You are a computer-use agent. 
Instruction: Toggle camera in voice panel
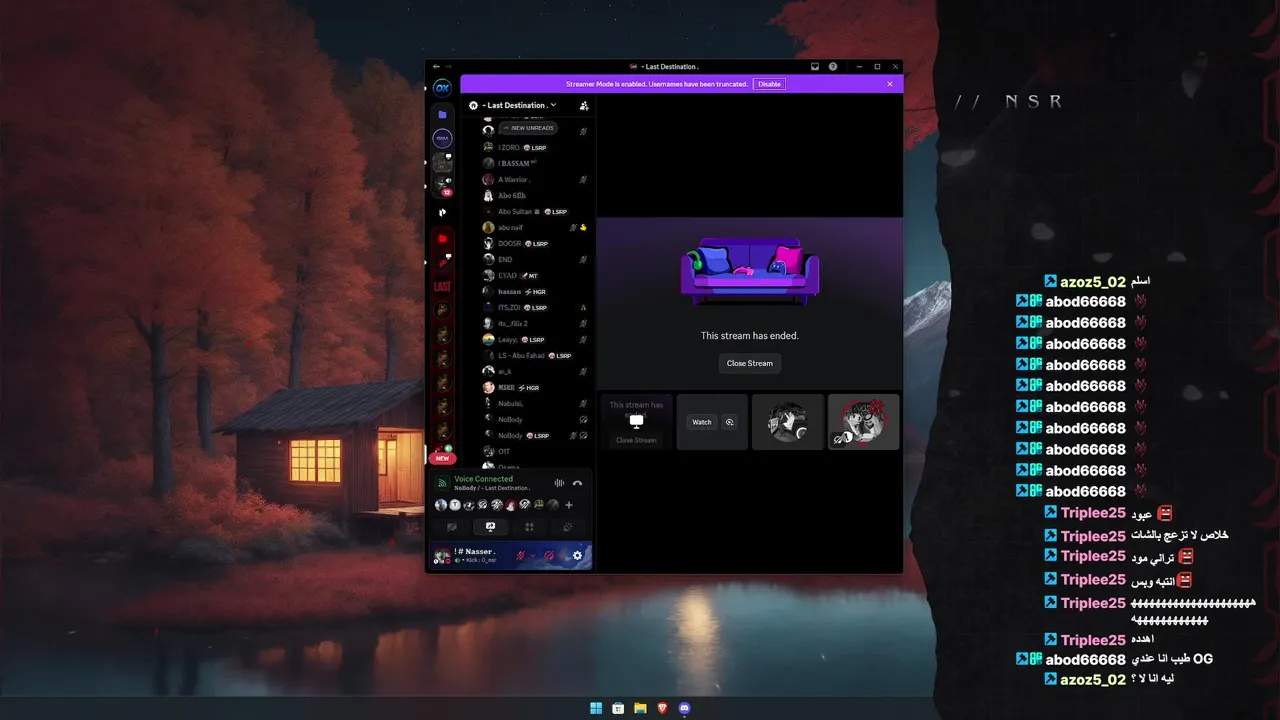(x=452, y=527)
